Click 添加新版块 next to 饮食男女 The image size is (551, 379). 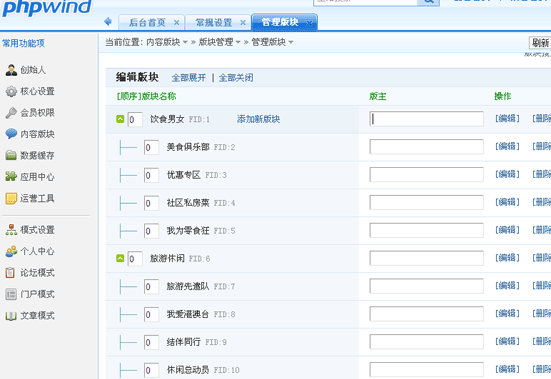pyautogui.click(x=258, y=119)
